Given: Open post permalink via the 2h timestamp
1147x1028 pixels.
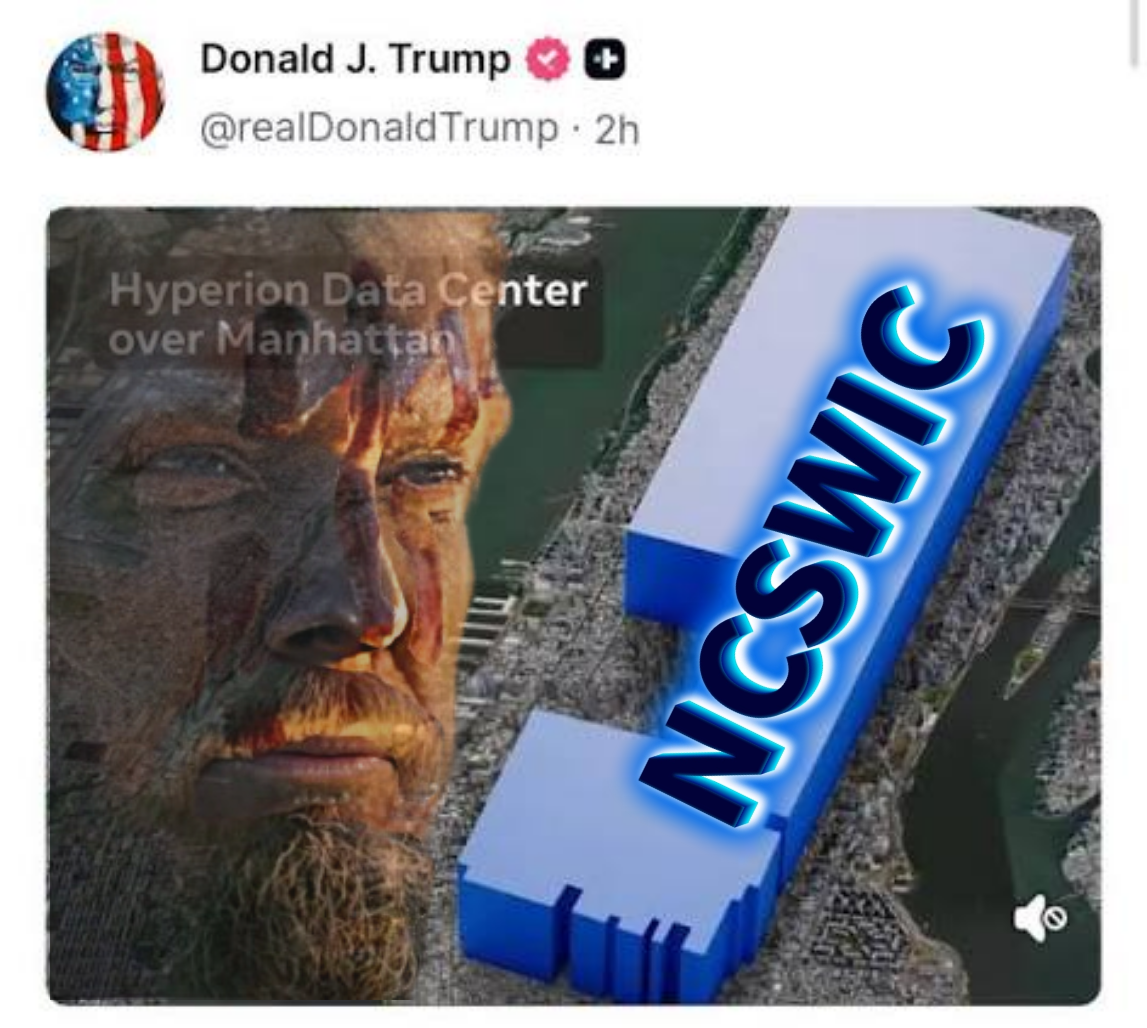Looking at the screenshot, I should [x=617, y=130].
